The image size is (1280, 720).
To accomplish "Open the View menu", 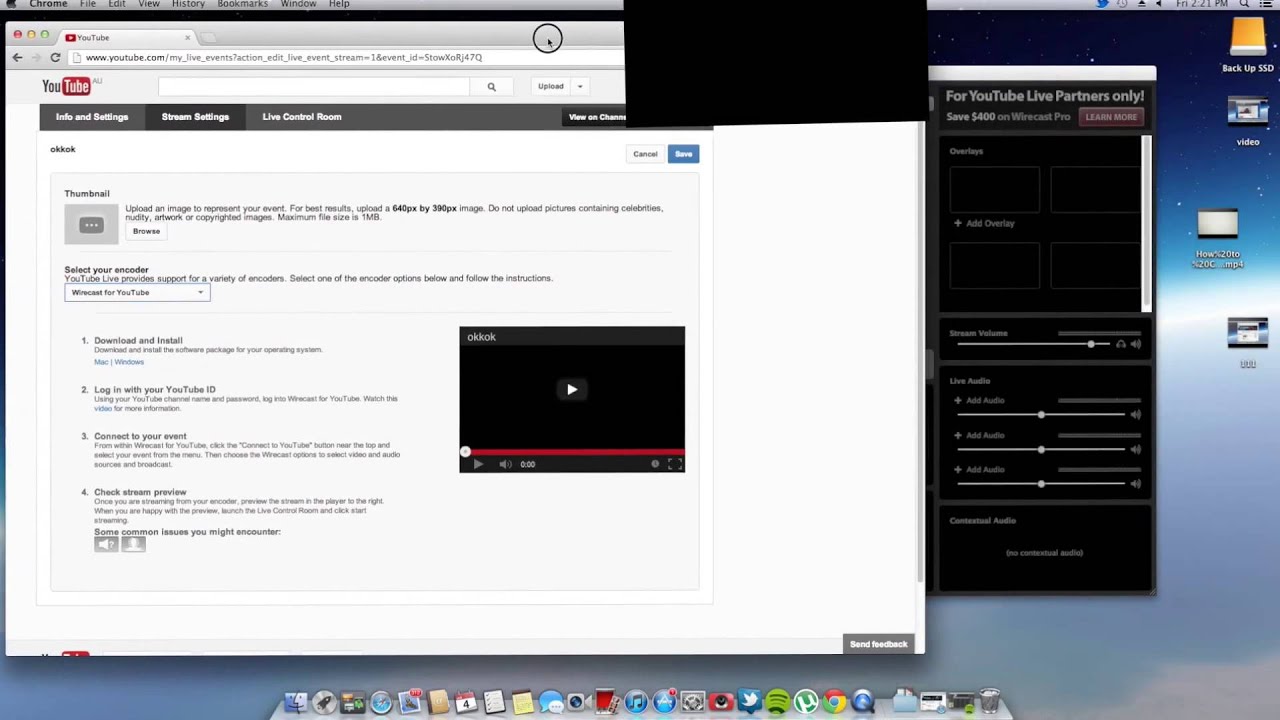I will coord(149,4).
